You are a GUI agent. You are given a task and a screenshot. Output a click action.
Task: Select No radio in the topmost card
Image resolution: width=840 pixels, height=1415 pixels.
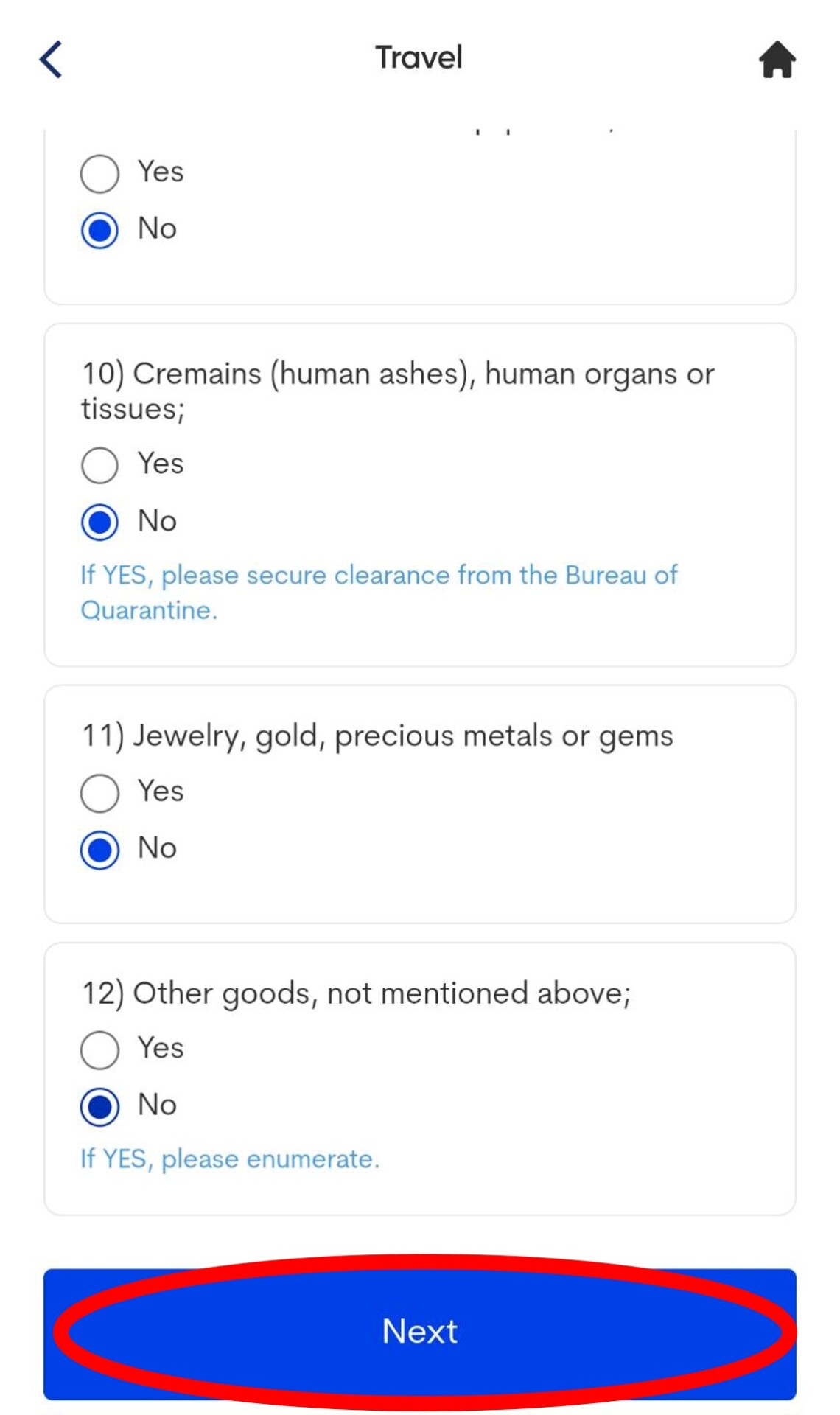(x=99, y=230)
